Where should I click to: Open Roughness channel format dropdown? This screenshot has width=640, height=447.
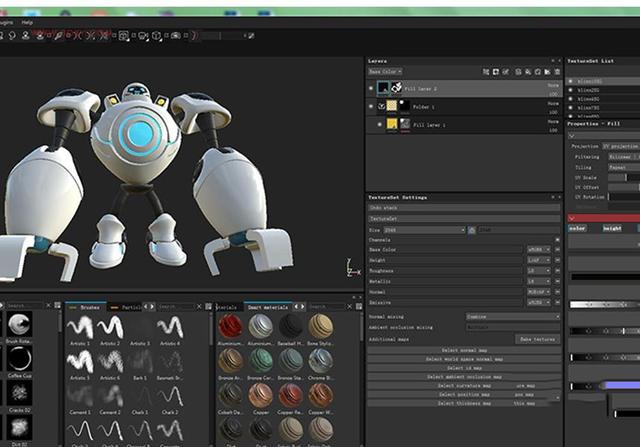(539, 271)
